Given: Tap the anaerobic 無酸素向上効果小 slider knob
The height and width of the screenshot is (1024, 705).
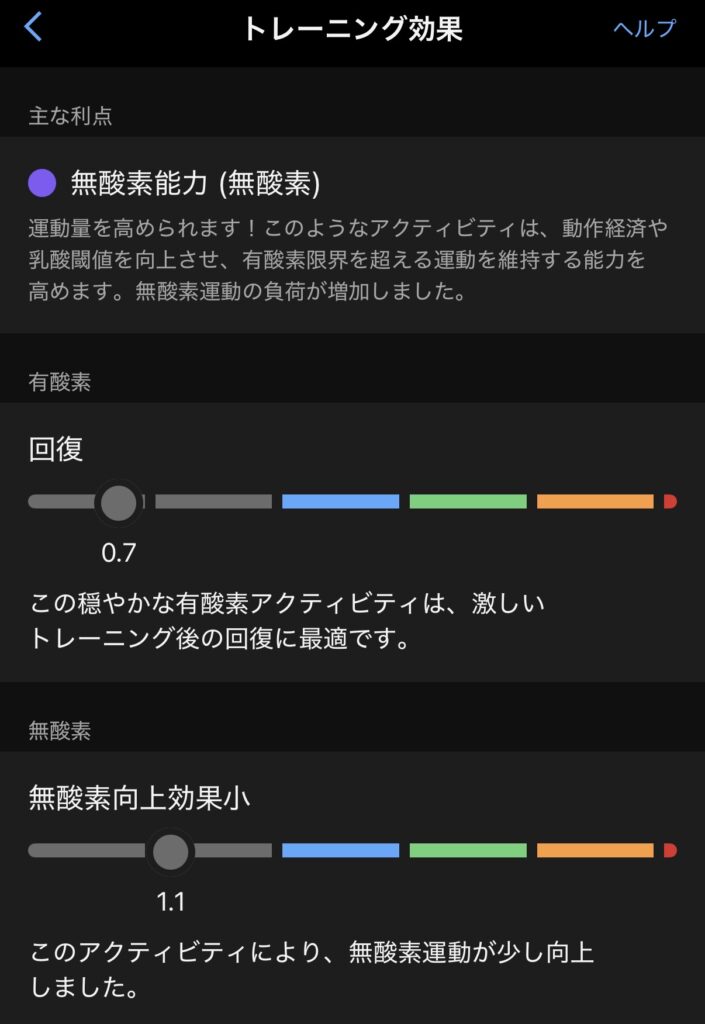Looking at the screenshot, I should click(171, 851).
